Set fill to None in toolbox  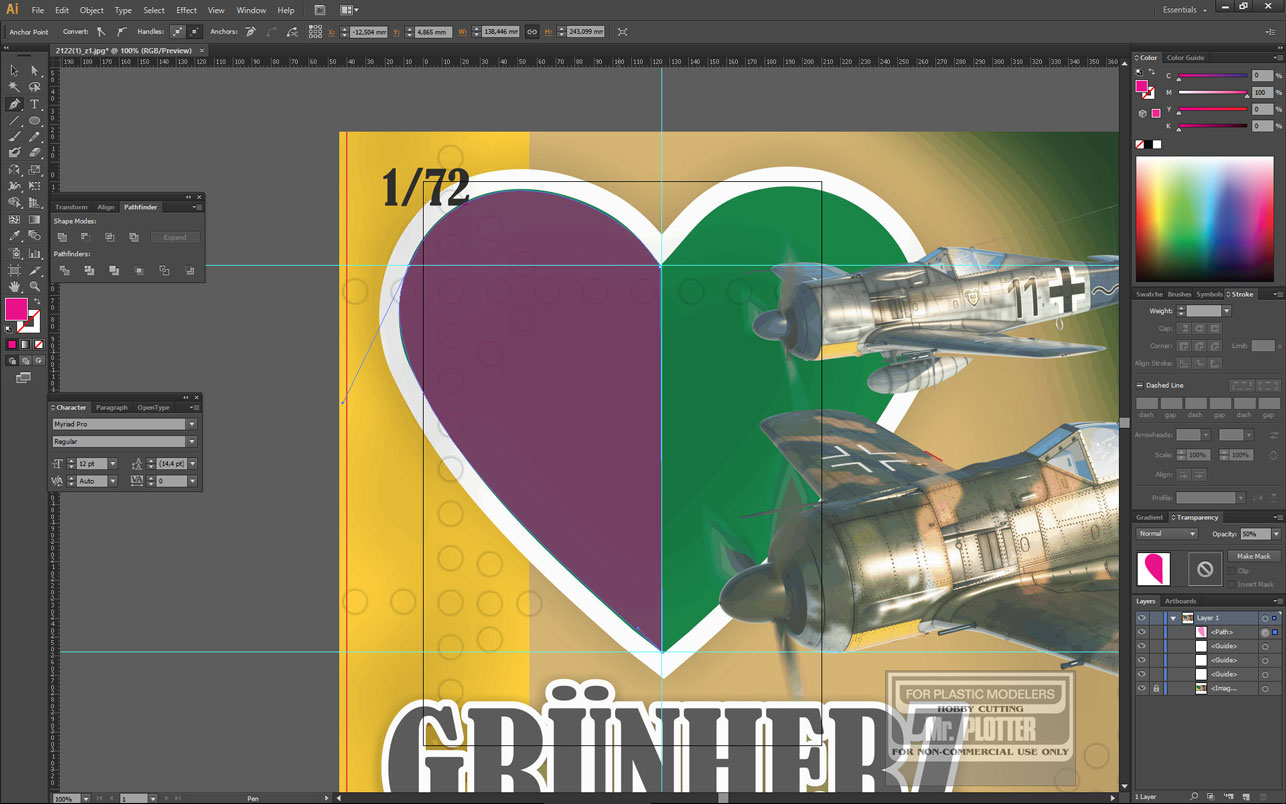tap(40, 344)
